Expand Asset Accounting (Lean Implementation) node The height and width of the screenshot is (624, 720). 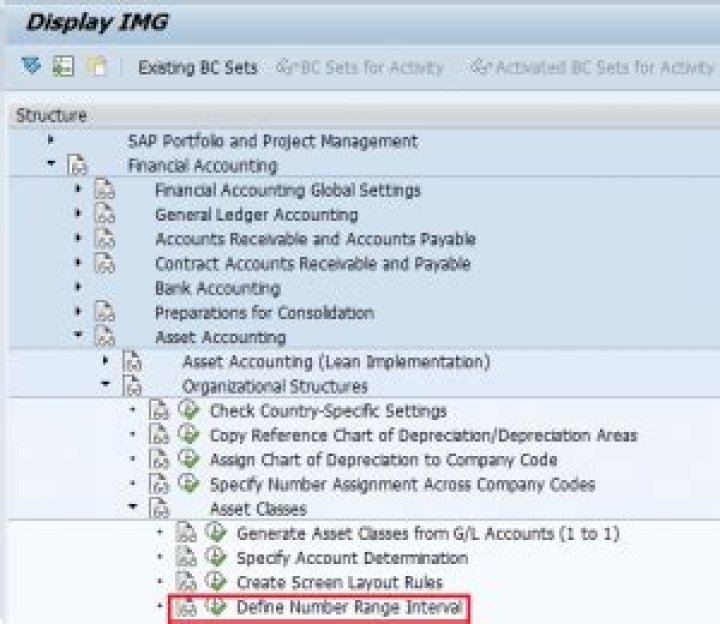pyautogui.click(x=105, y=360)
